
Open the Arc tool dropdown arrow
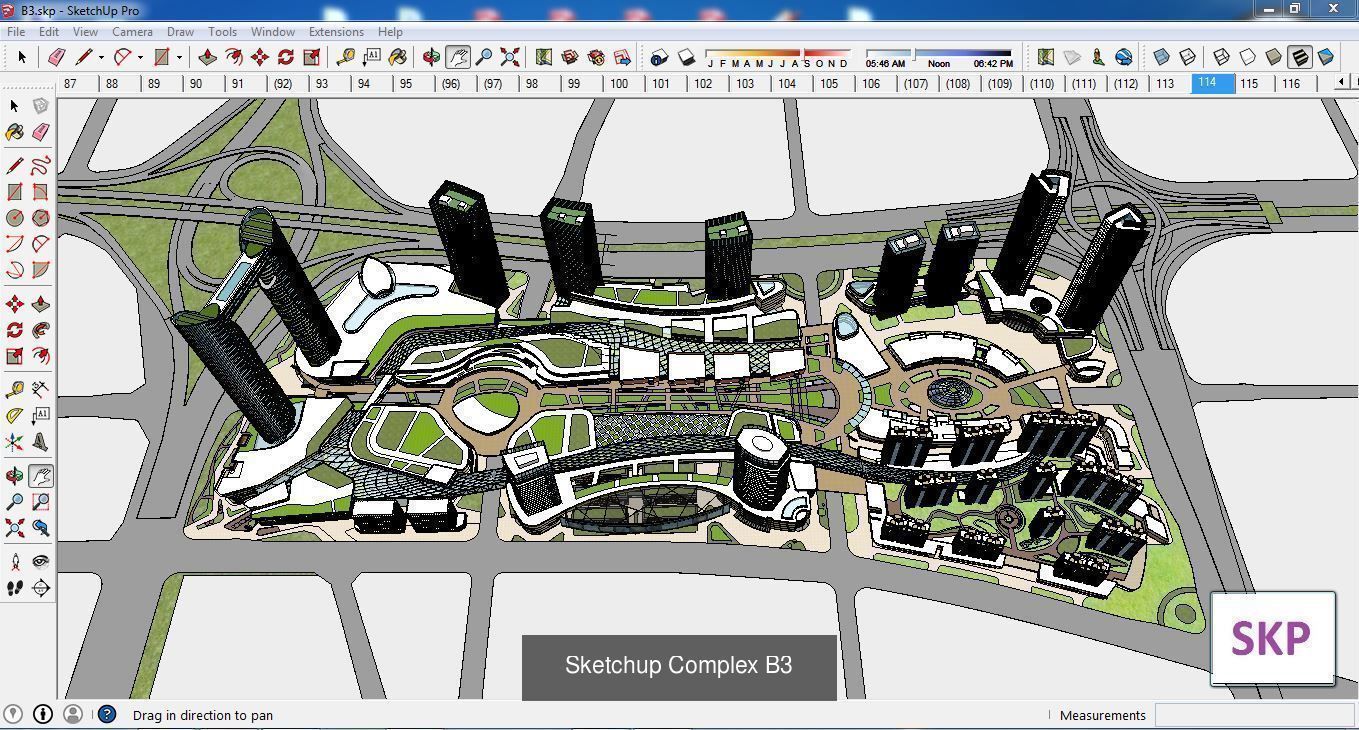[x=140, y=57]
